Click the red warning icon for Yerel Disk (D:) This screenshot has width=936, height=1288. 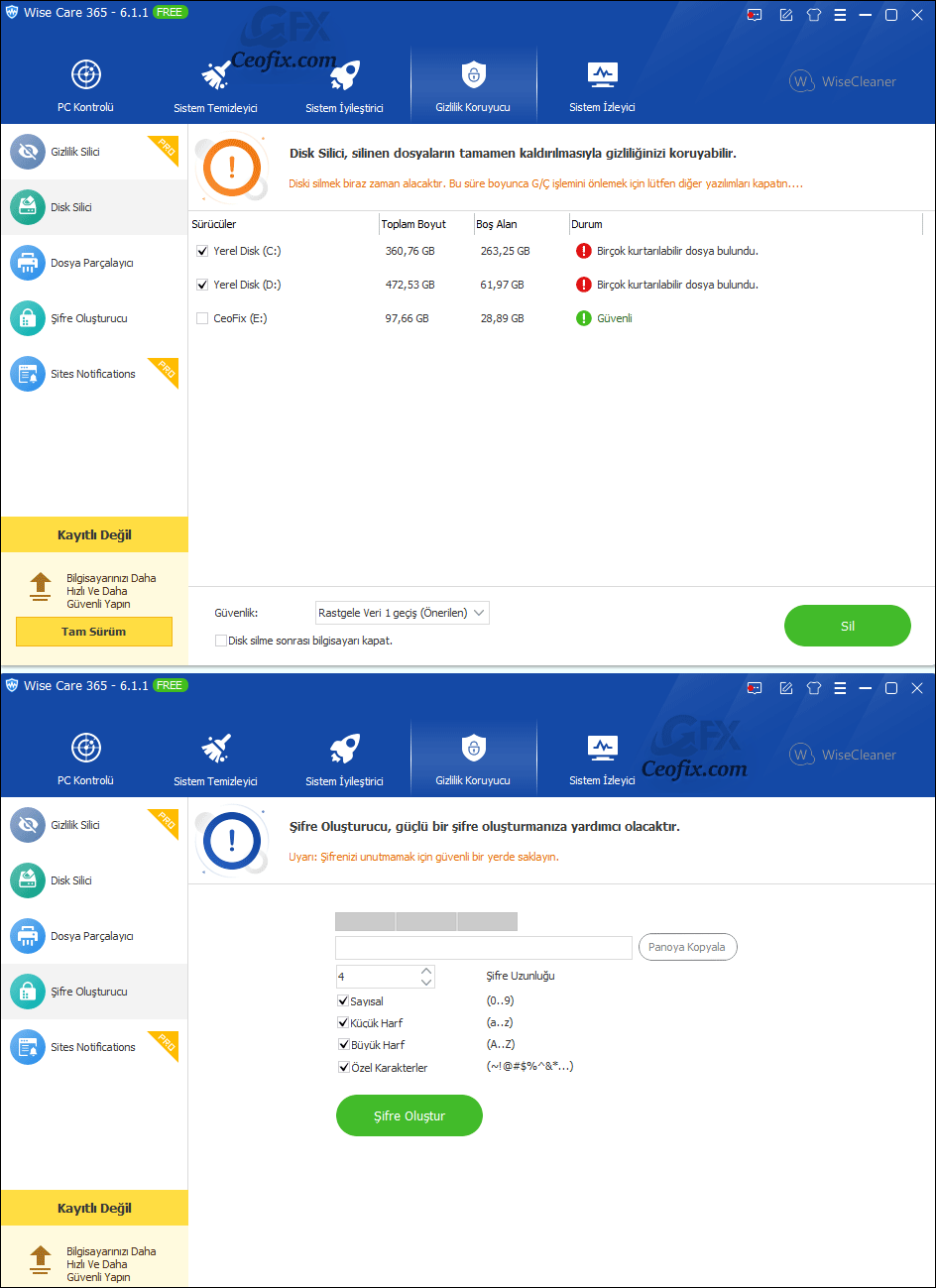(584, 285)
